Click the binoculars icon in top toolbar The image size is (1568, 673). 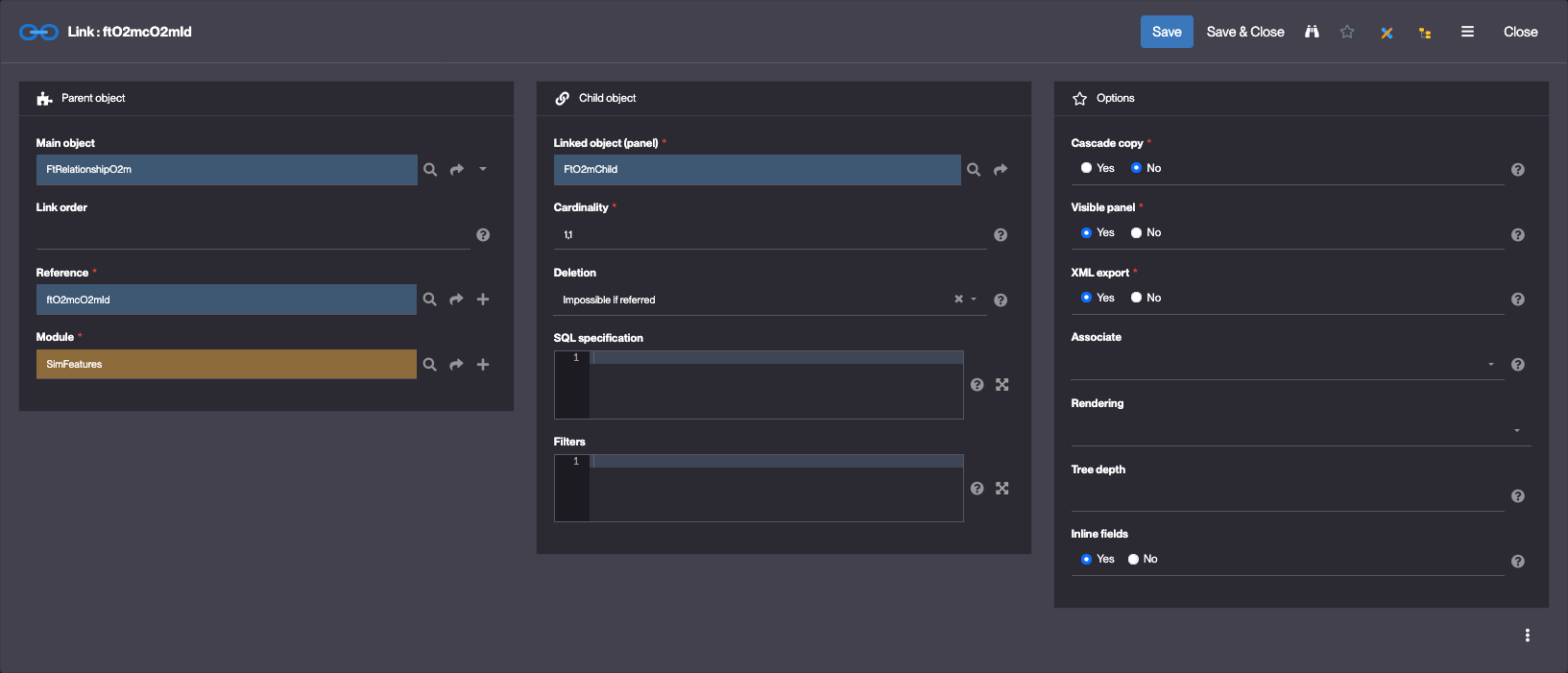click(x=1312, y=32)
